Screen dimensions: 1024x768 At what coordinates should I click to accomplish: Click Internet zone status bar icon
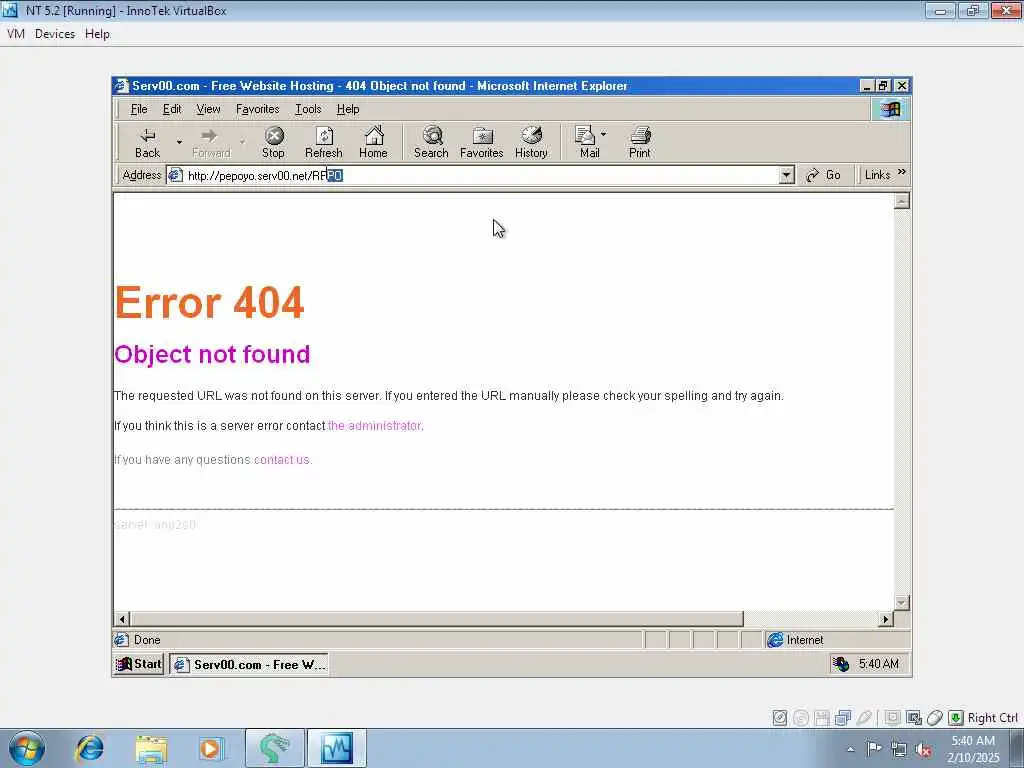pos(775,640)
